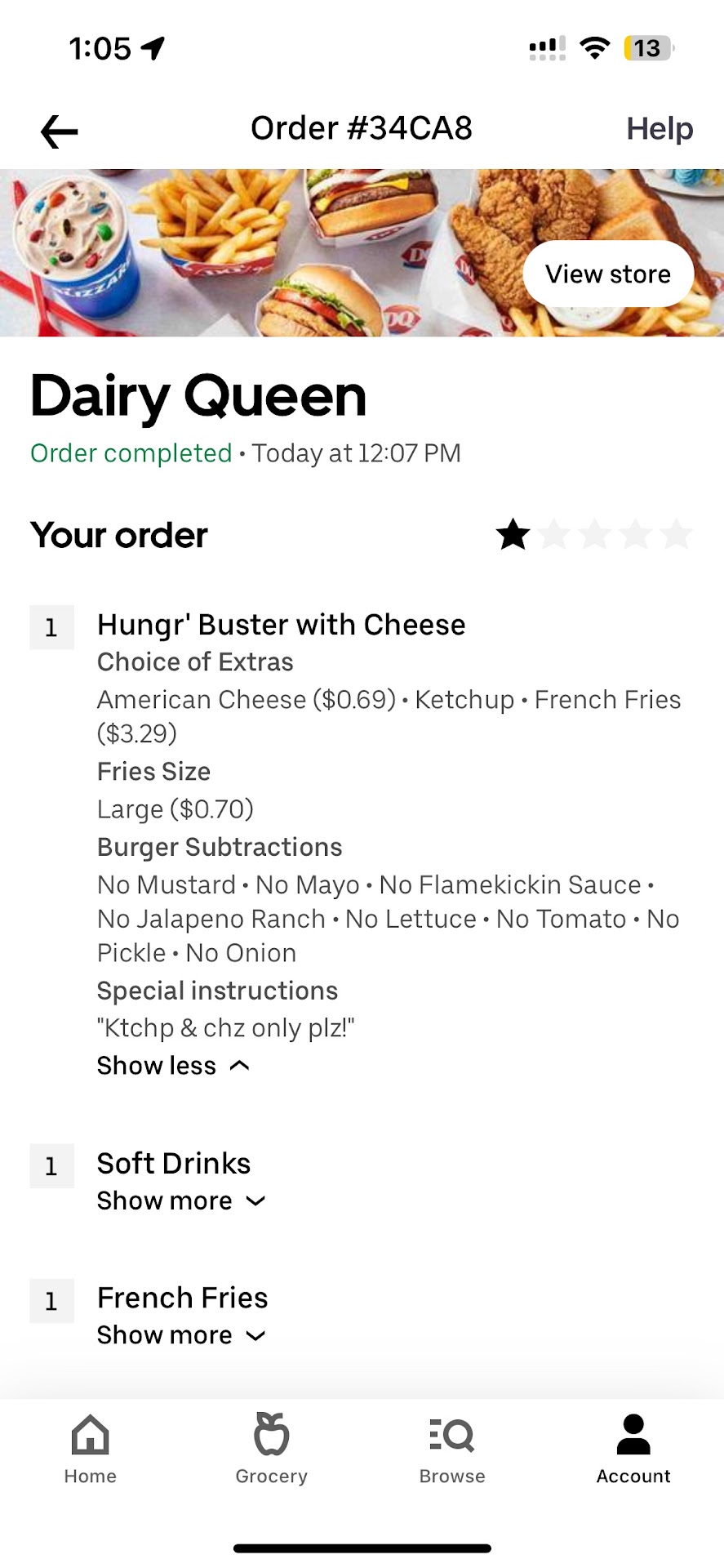Tap the Dairy Queen store name

point(198,397)
